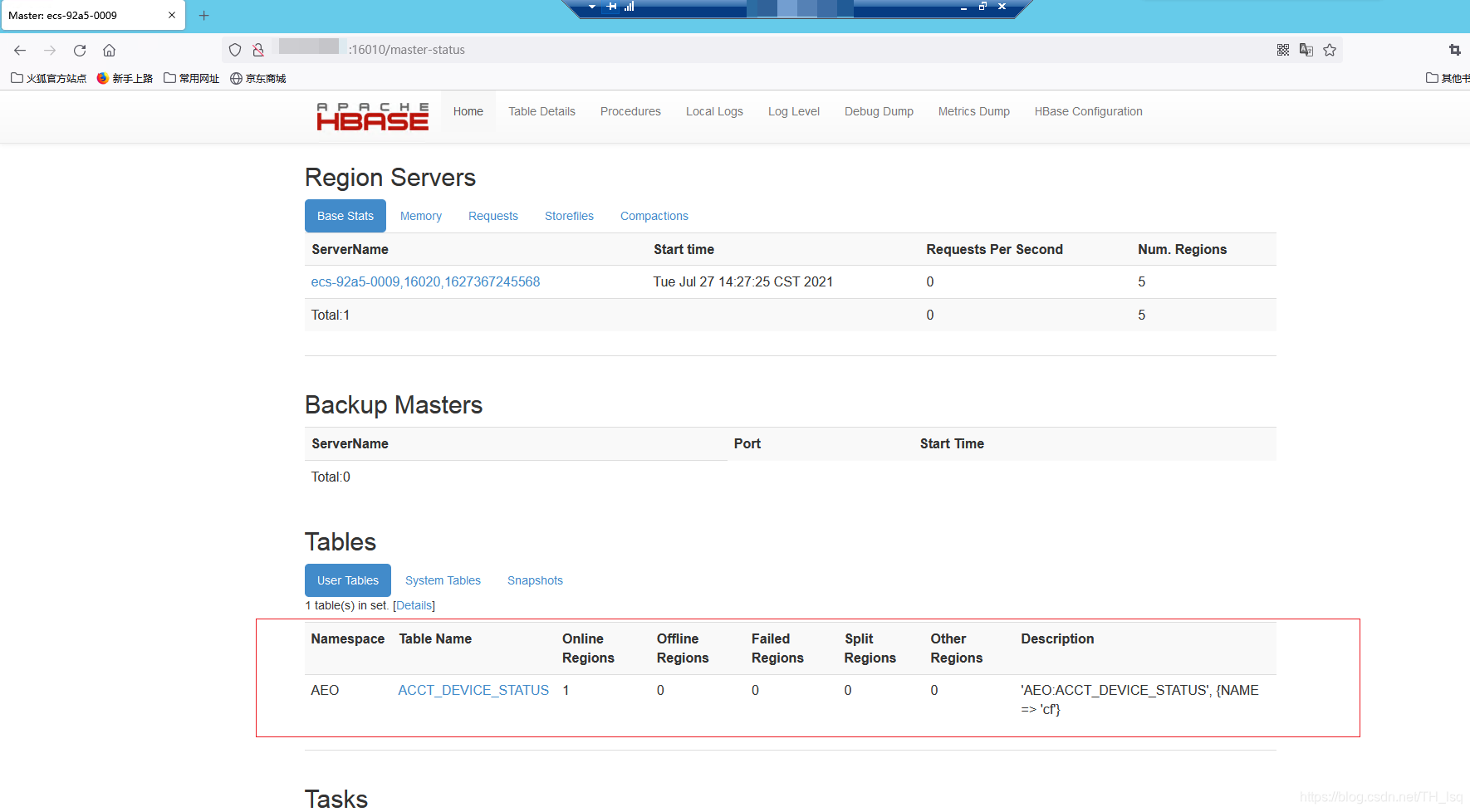The width and height of the screenshot is (1470, 812).
Task: Select the Home navigation tab
Action: (x=468, y=111)
